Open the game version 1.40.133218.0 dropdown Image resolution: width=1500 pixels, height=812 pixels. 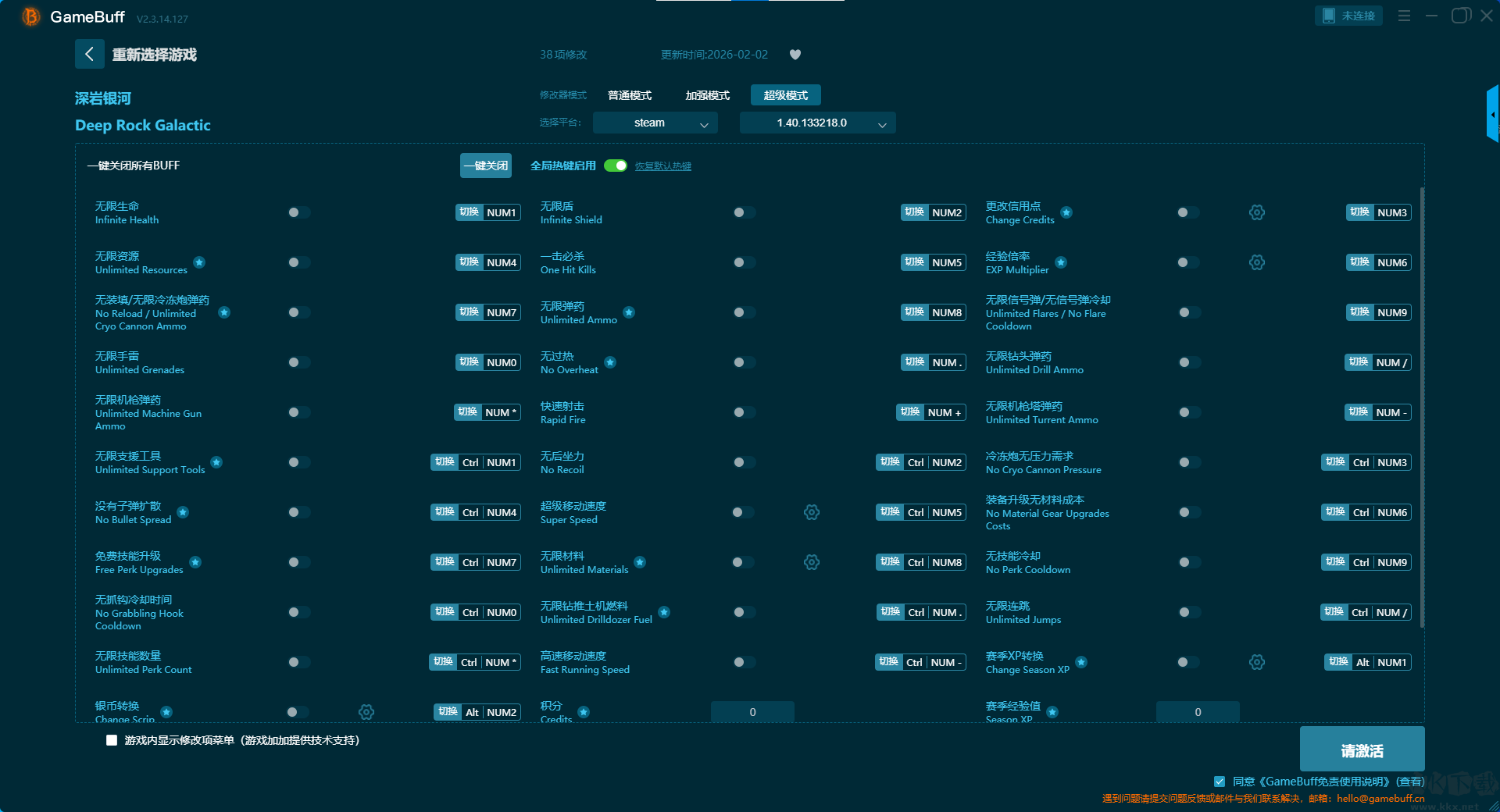click(817, 123)
